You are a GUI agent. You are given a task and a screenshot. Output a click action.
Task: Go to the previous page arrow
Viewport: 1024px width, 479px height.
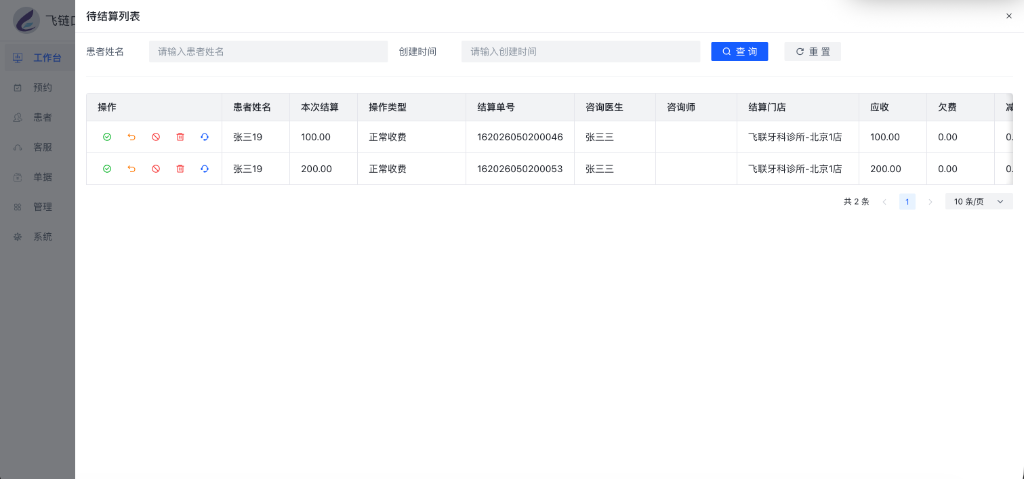point(884,202)
